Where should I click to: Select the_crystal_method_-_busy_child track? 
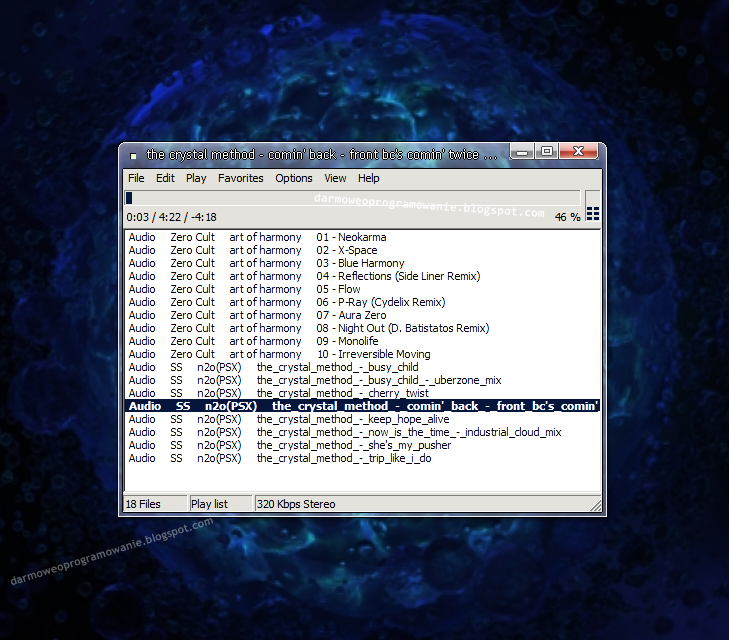pyautogui.click(x=363, y=367)
